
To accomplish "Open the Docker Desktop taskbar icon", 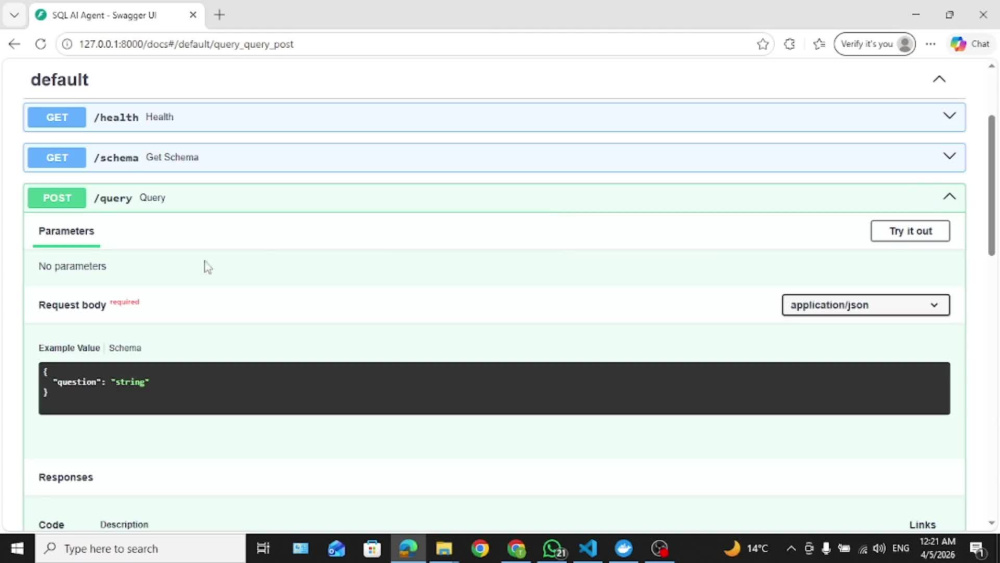I will point(623,548).
